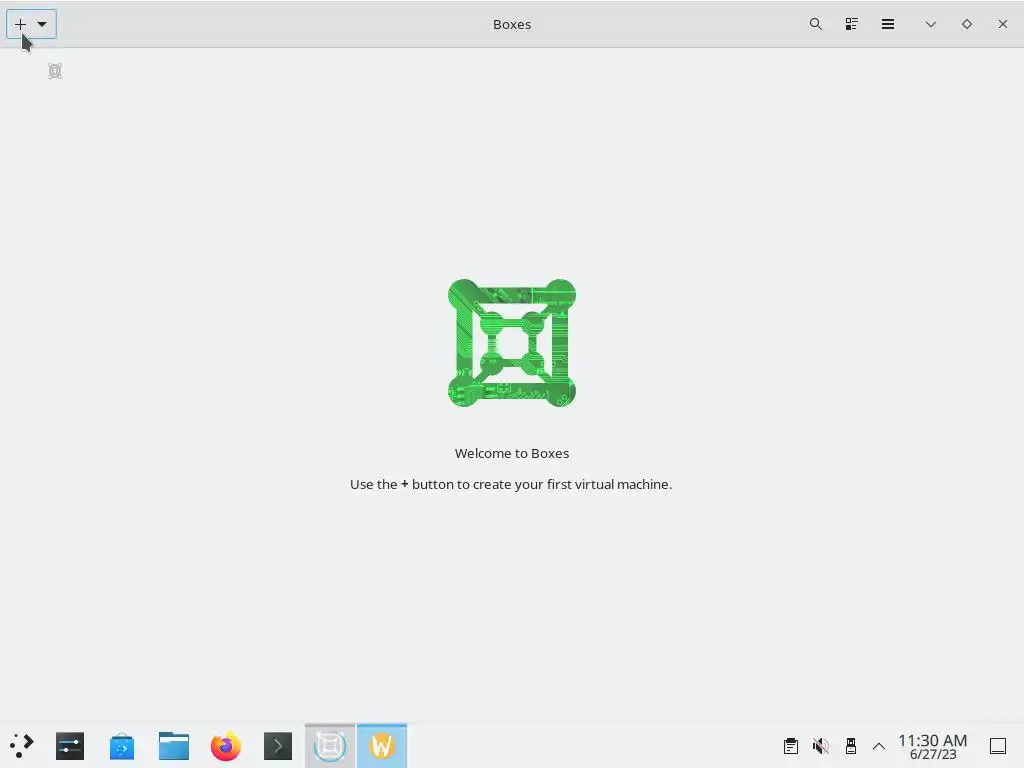Open the clipboard tray icon
The width and height of the screenshot is (1024, 768).
point(791,746)
